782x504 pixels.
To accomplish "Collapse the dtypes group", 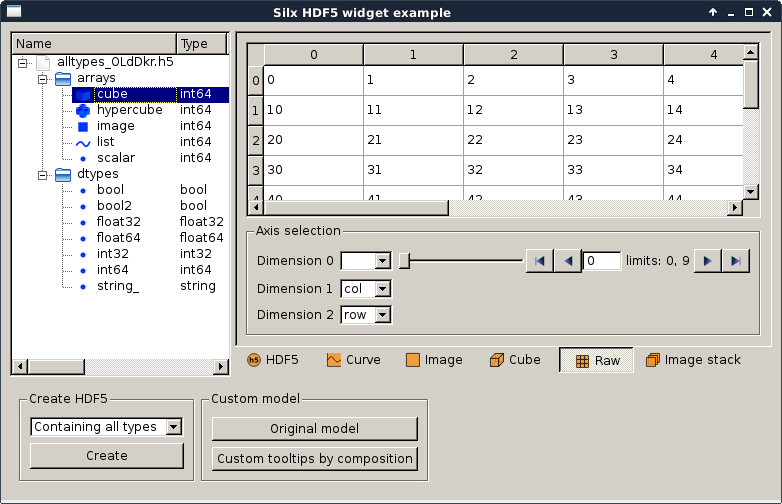I will (x=43, y=174).
